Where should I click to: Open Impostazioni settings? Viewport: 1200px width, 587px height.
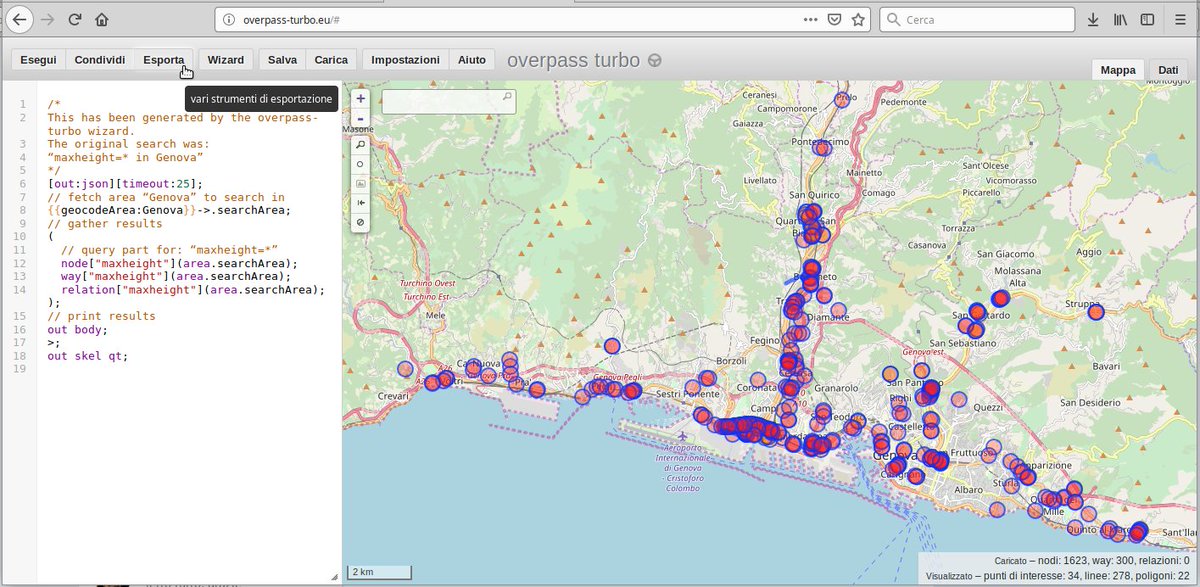point(405,60)
